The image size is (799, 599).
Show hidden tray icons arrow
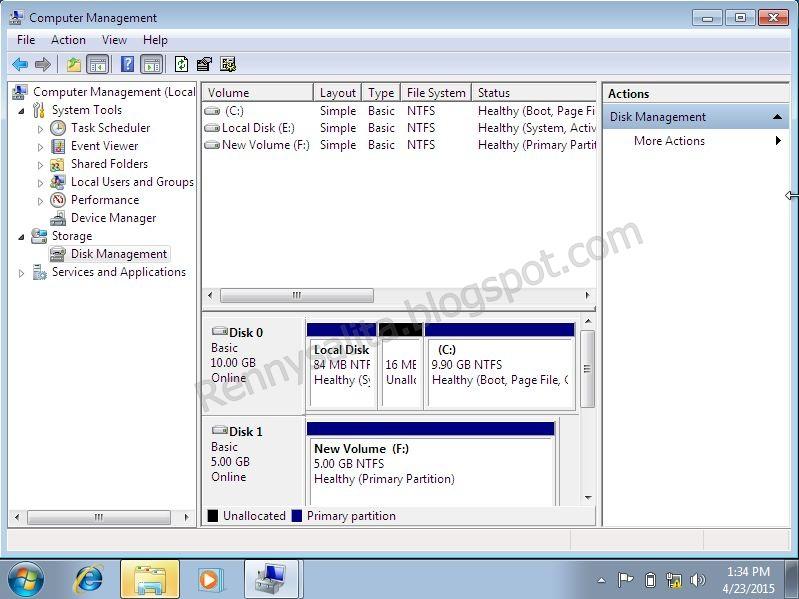tap(602, 580)
